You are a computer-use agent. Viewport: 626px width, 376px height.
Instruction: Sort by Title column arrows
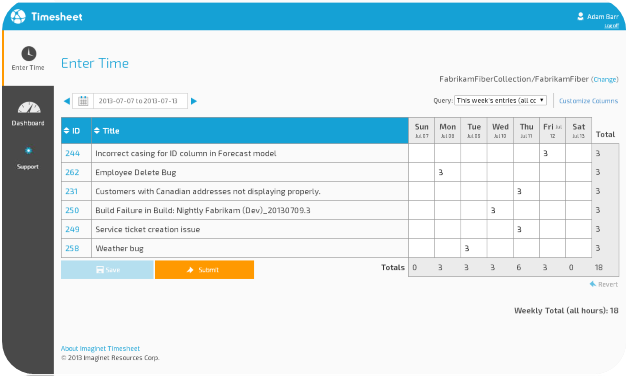(97, 131)
